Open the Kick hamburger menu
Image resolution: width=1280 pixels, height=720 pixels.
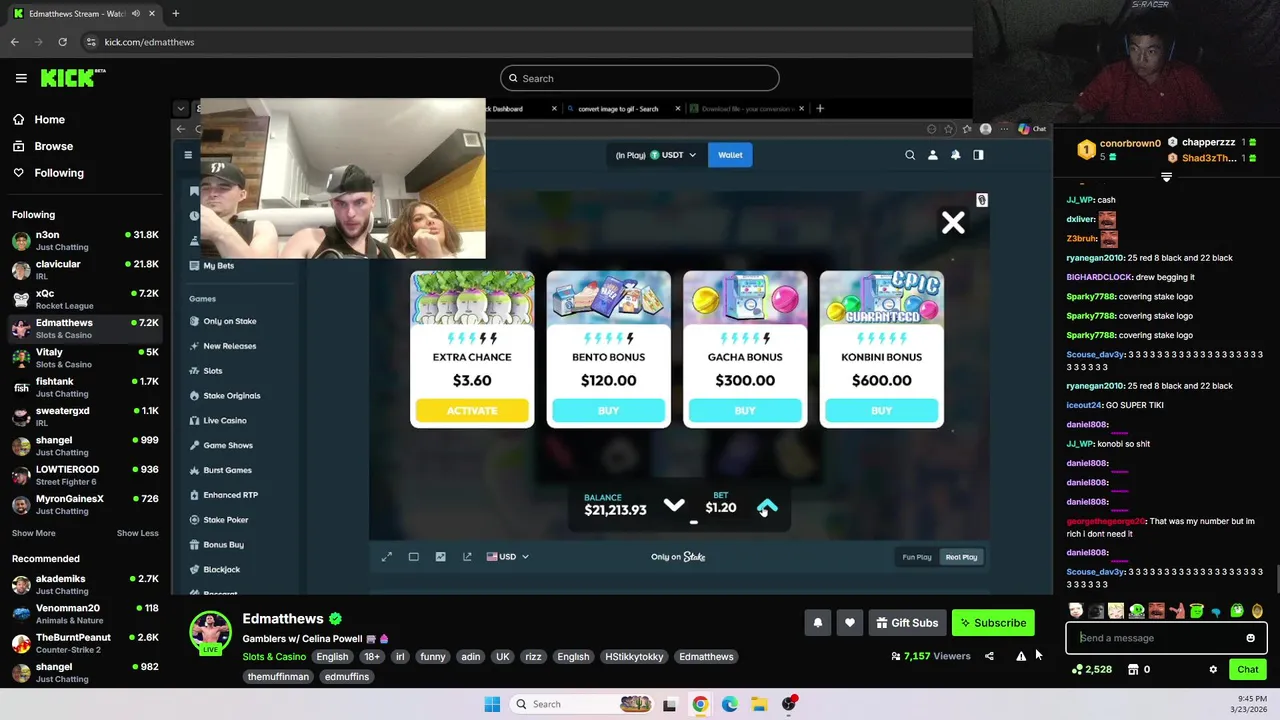[21, 78]
